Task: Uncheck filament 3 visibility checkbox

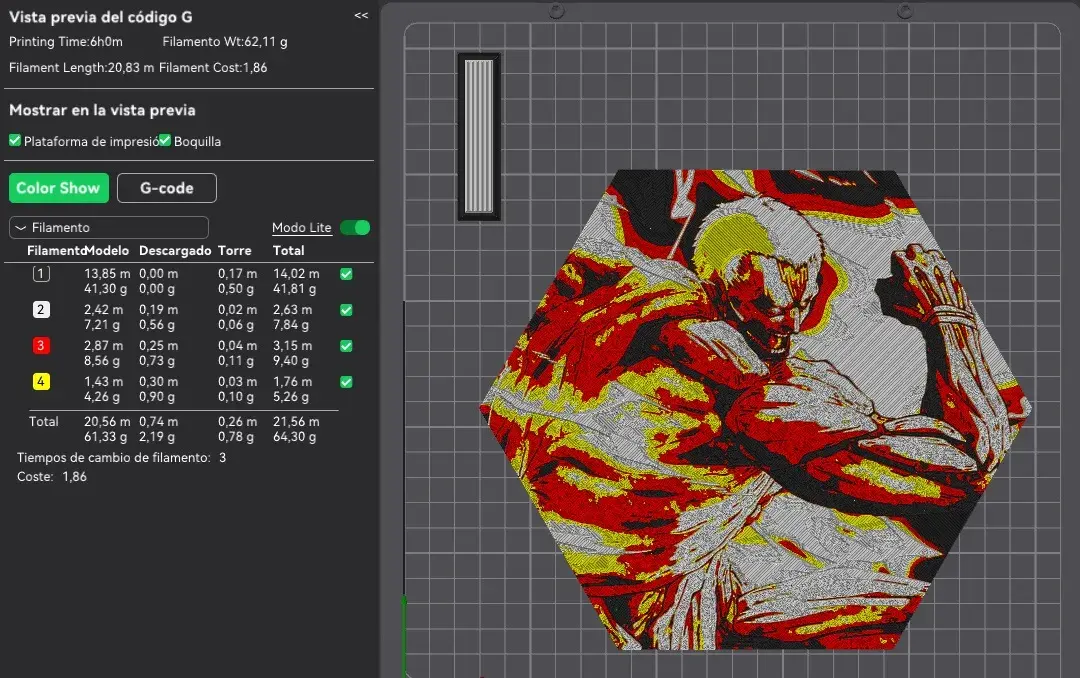Action: coord(346,346)
